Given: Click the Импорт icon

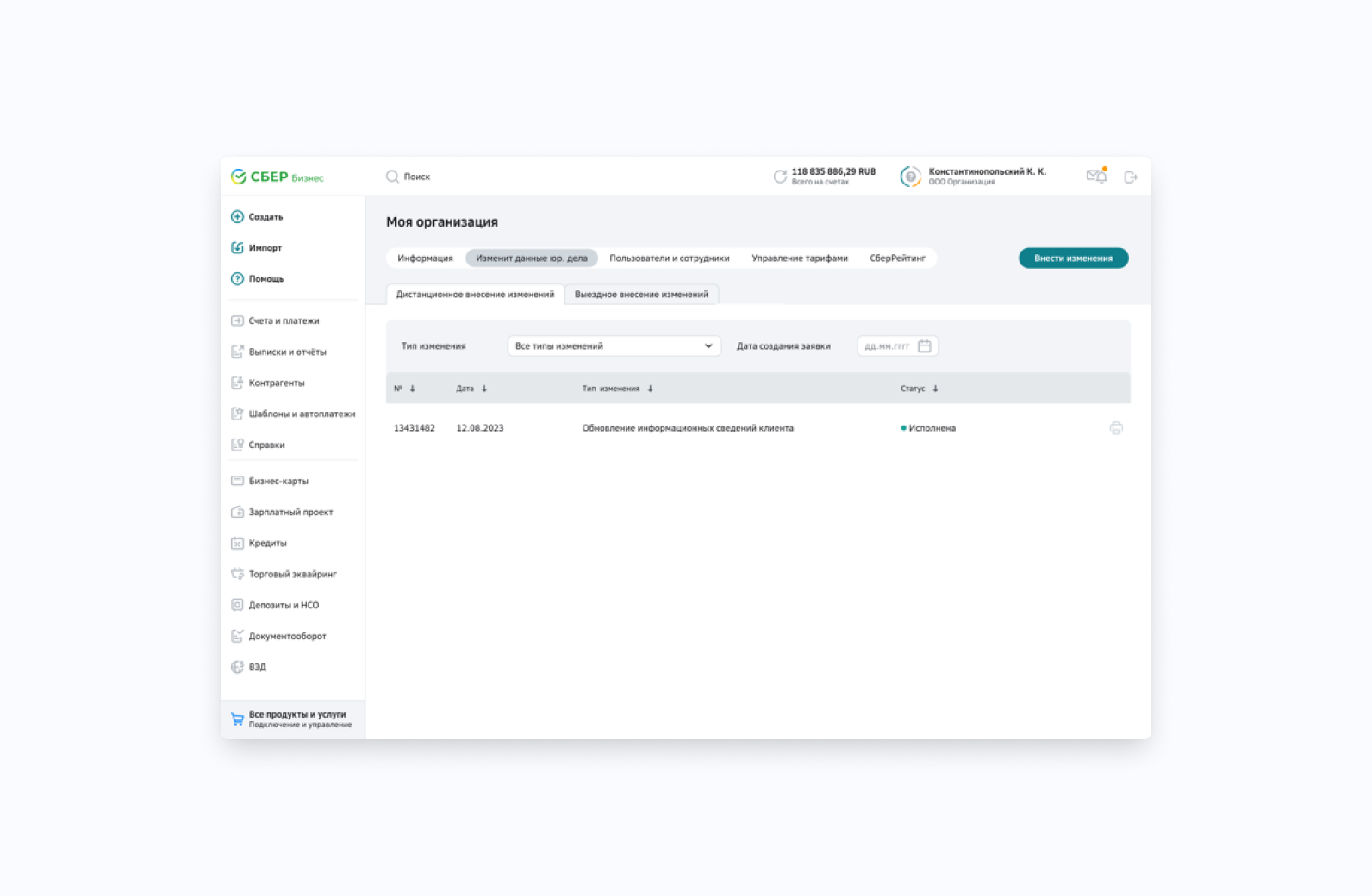Looking at the screenshot, I should [237, 247].
